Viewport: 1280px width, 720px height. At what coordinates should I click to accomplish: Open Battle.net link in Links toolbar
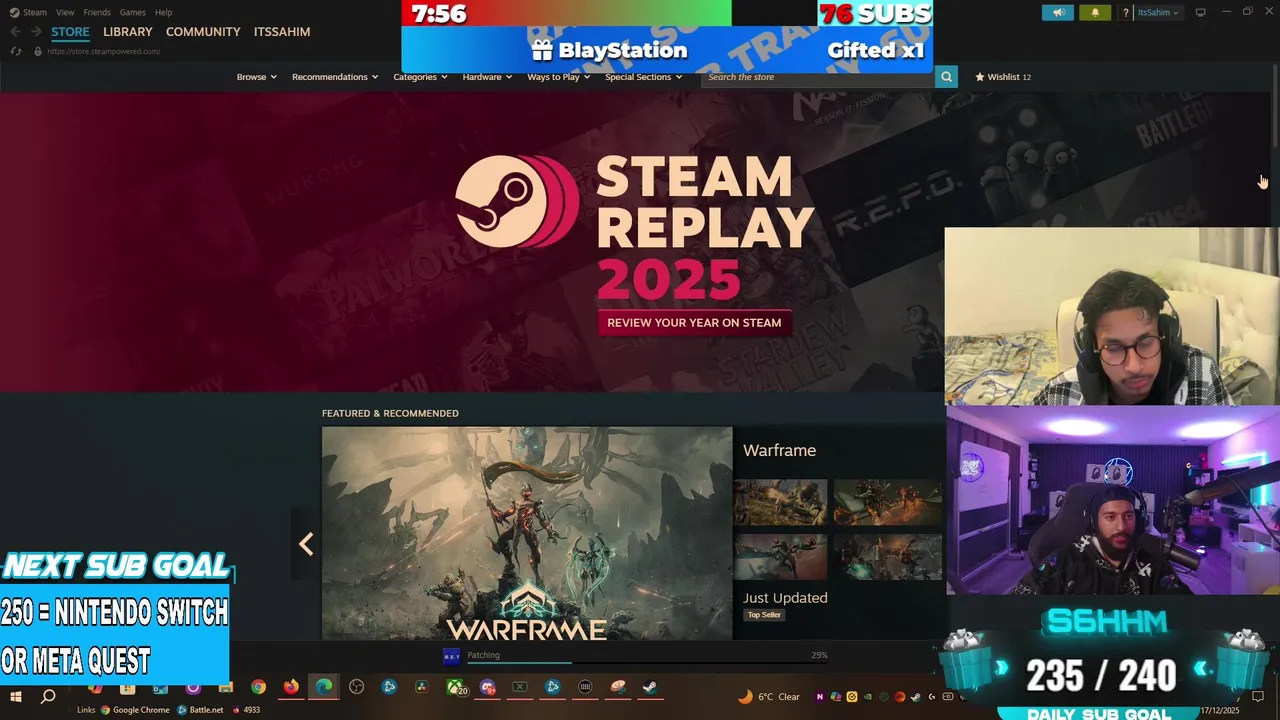coord(200,710)
